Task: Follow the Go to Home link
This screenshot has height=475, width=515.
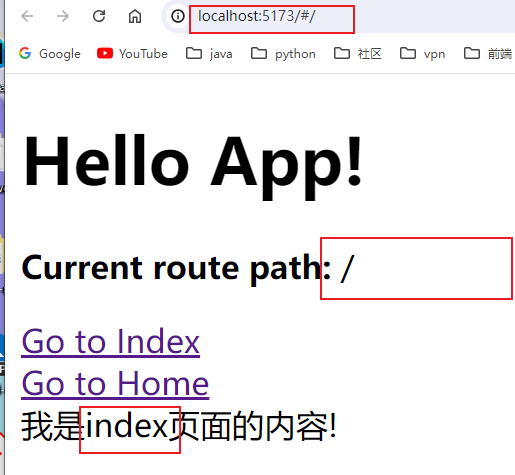Action: tap(115, 384)
